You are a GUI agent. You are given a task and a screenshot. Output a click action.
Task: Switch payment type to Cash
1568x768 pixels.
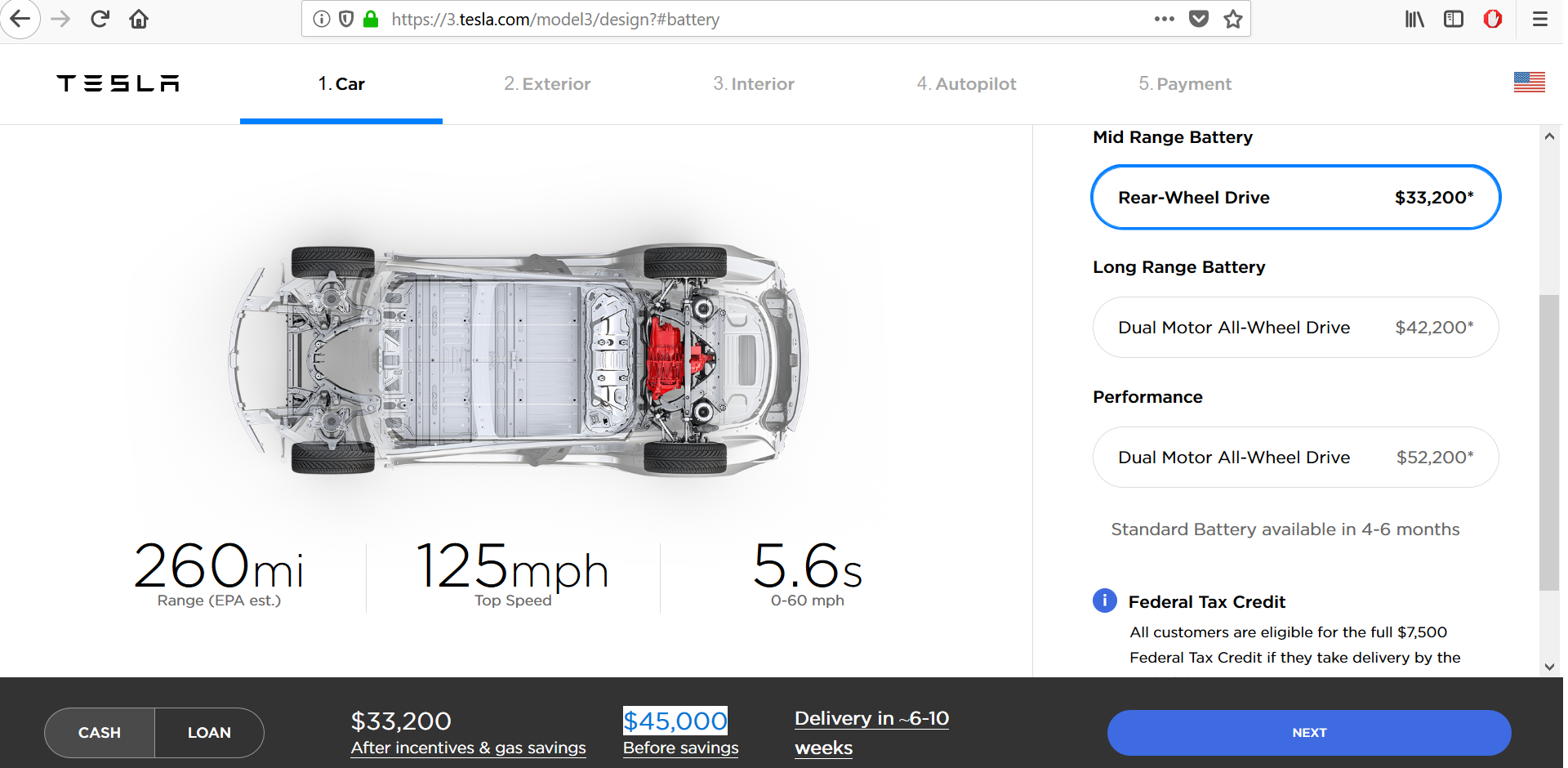click(x=100, y=733)
